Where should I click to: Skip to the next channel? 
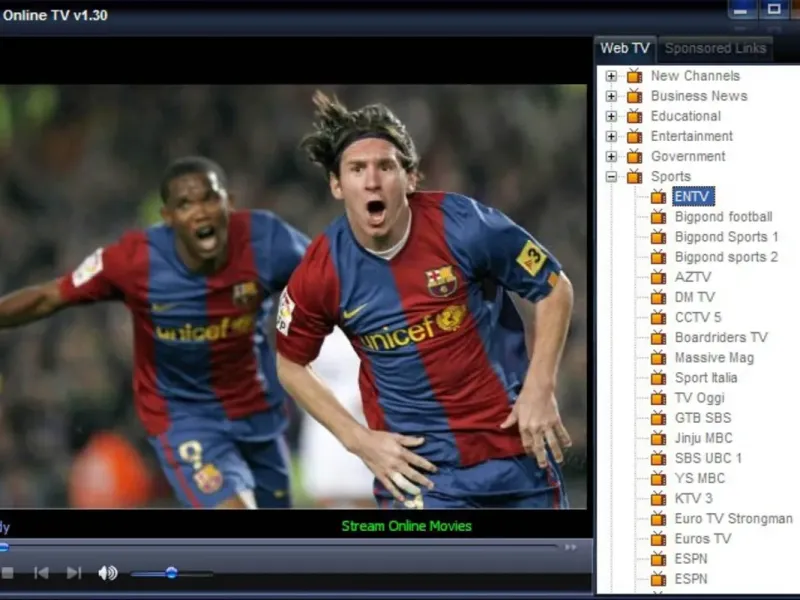click(74, 573)
